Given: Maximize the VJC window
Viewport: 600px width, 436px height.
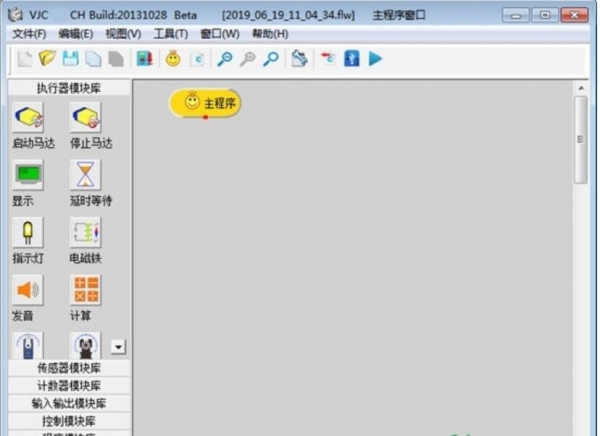Looking at the screenshot, I should [x=545, y=15].
